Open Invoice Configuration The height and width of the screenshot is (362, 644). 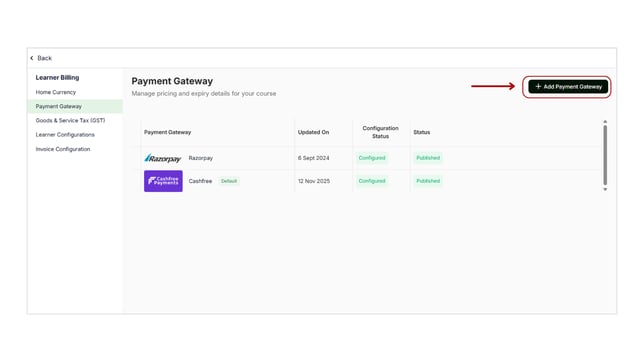click(63, 149)
